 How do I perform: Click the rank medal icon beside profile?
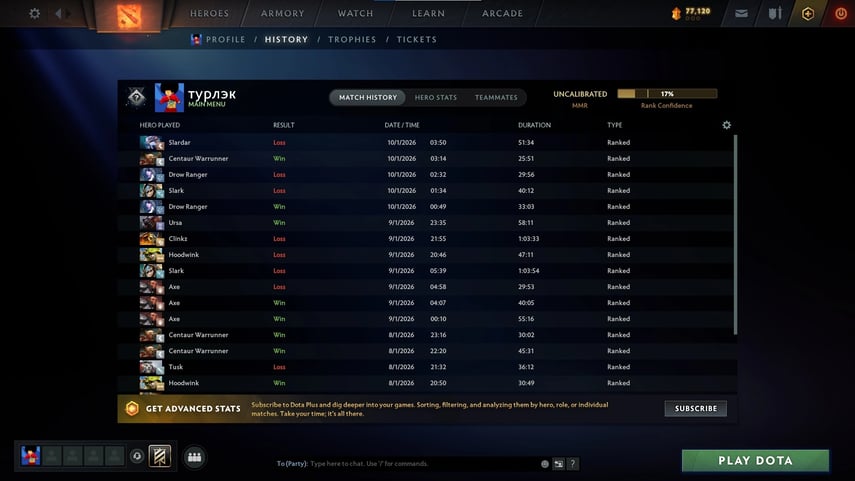136,97
